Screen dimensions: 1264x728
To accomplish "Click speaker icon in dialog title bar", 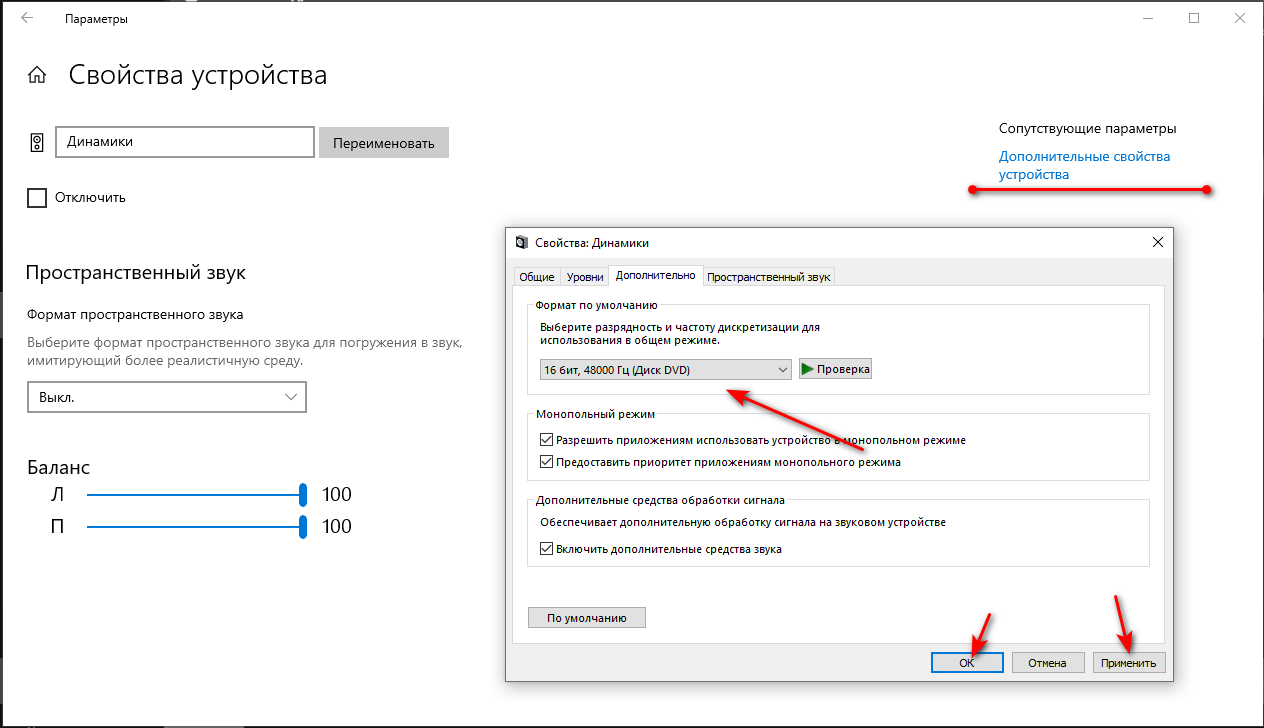I will pos(521,243).
